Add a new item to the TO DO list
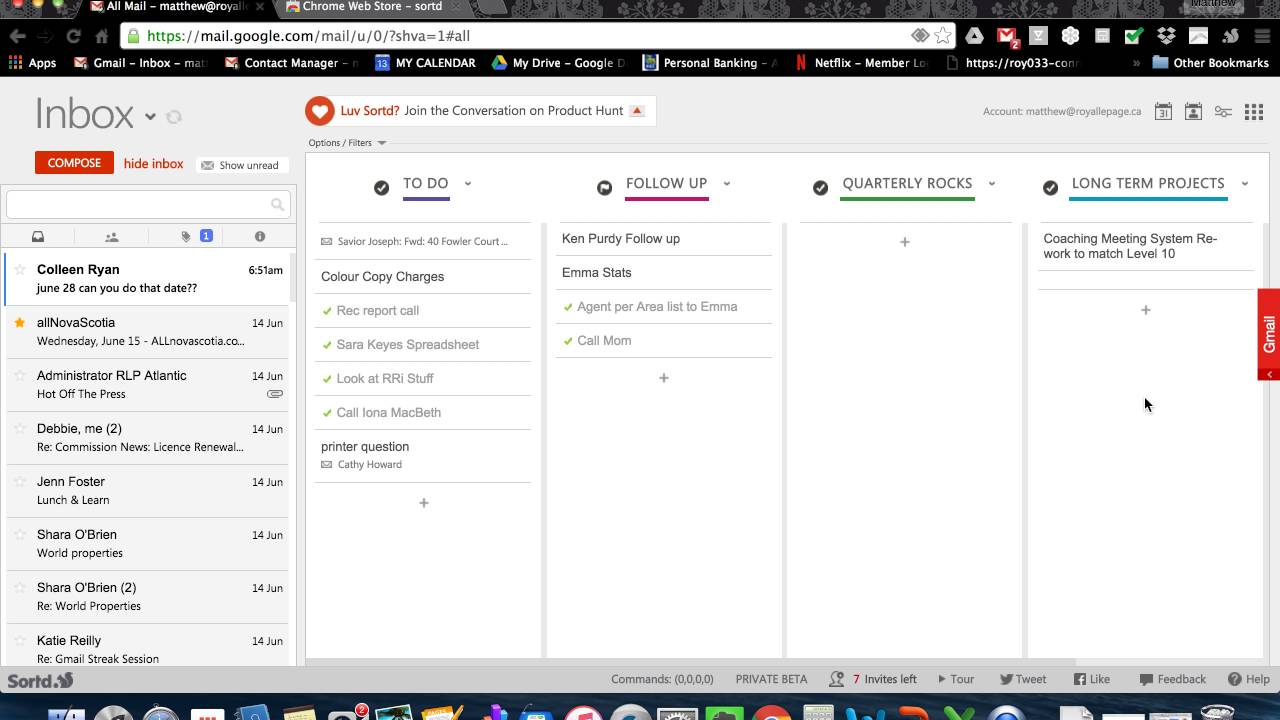The height and width of the screenshot is (720, 1280). coord(424,503)
